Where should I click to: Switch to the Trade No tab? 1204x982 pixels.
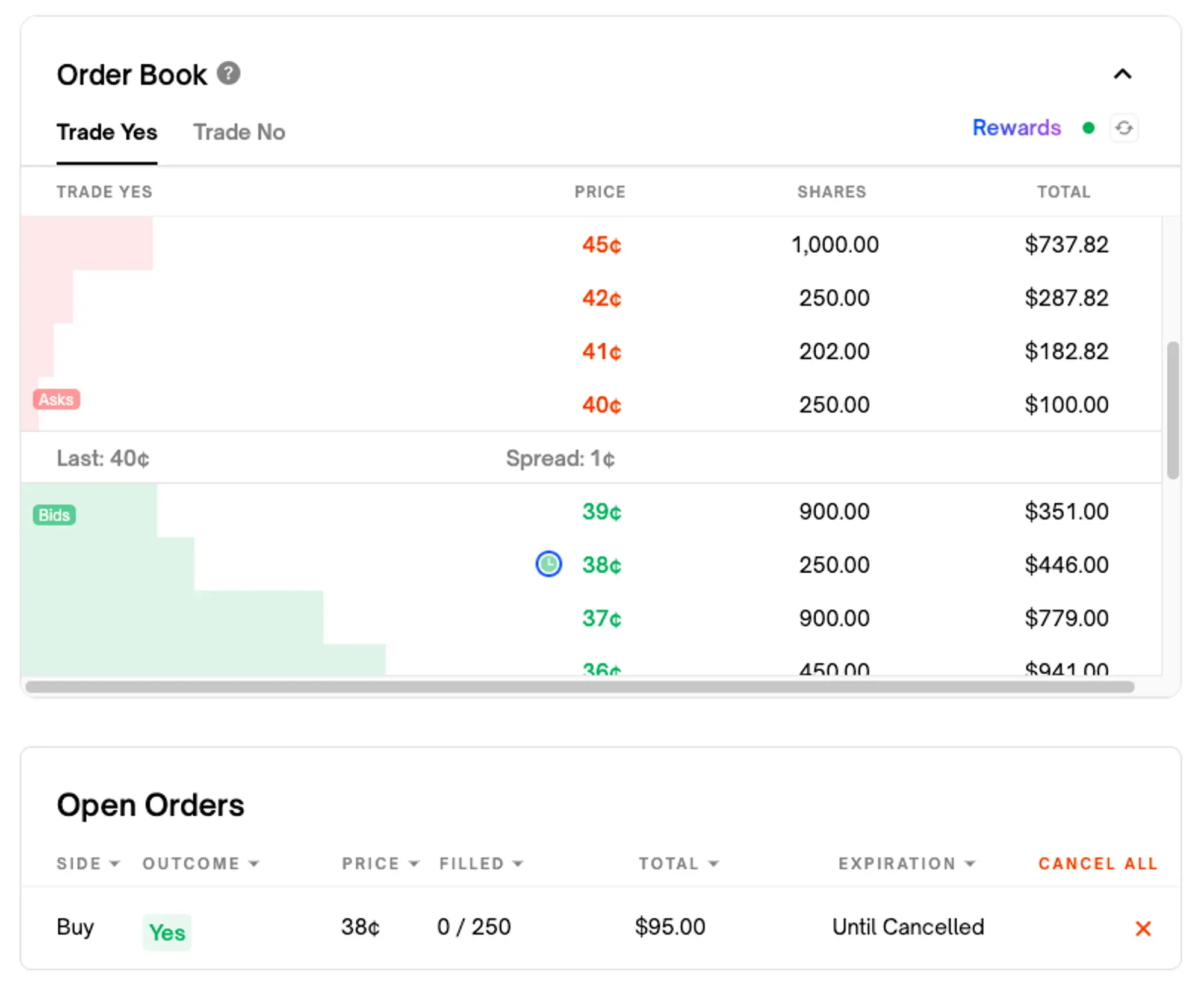click(239, 132)
